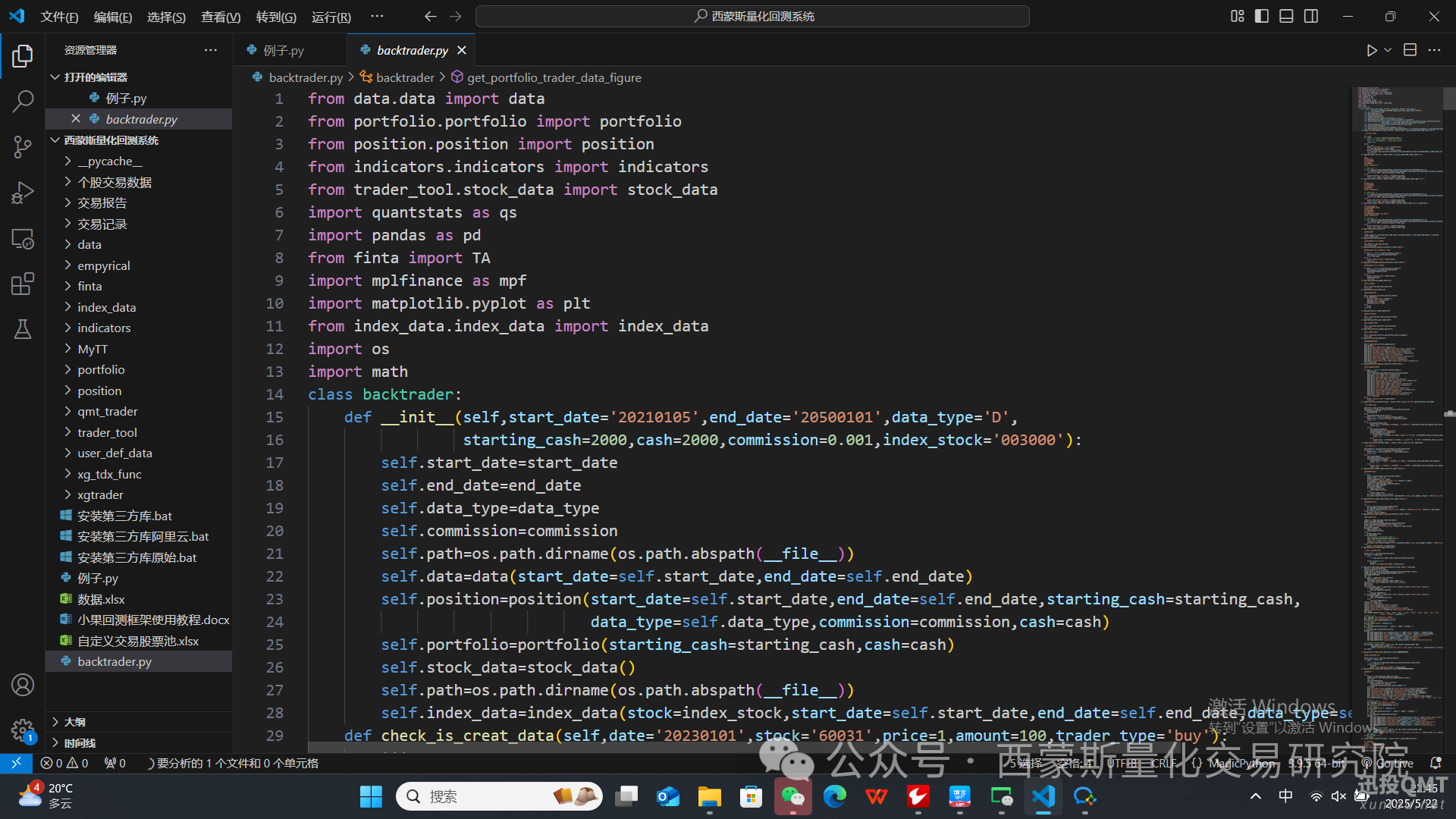
Task: Go forward with the navigation arrow
Action: click(455, 16)
